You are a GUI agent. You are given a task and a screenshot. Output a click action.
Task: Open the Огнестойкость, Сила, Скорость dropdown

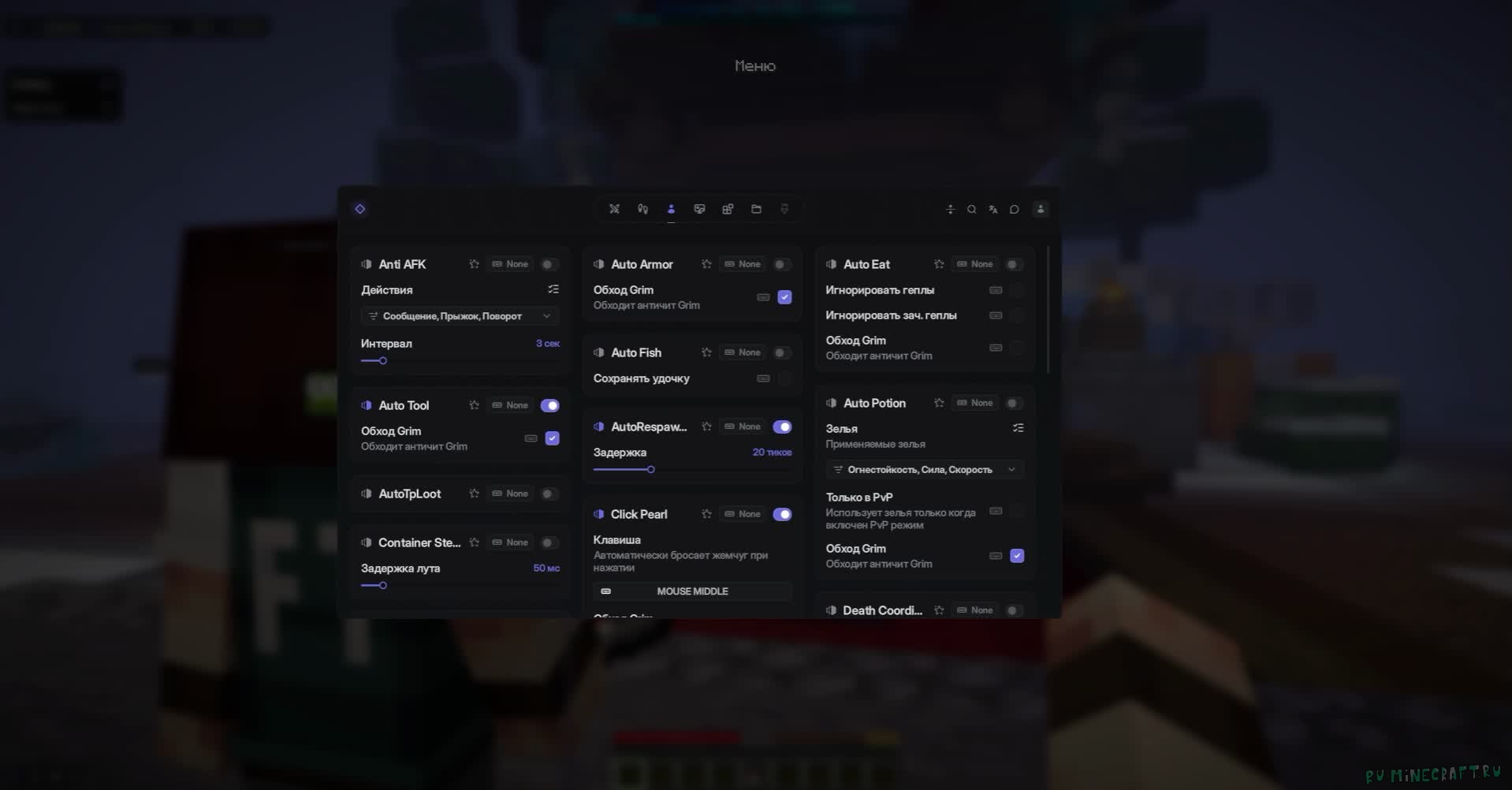(x=925, y=470)
